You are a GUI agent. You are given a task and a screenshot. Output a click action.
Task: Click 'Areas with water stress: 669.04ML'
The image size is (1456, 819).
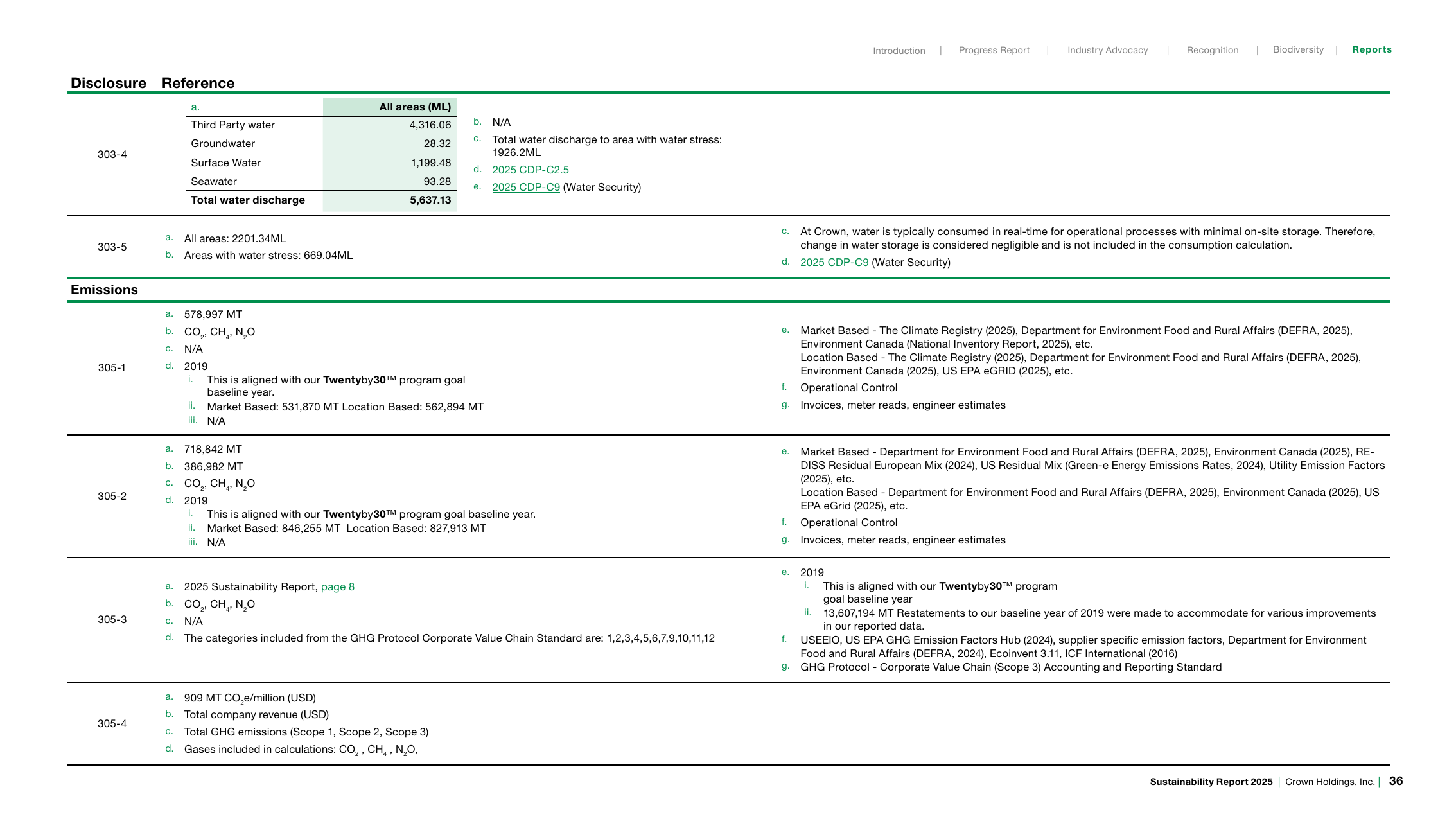click(268, 255)
